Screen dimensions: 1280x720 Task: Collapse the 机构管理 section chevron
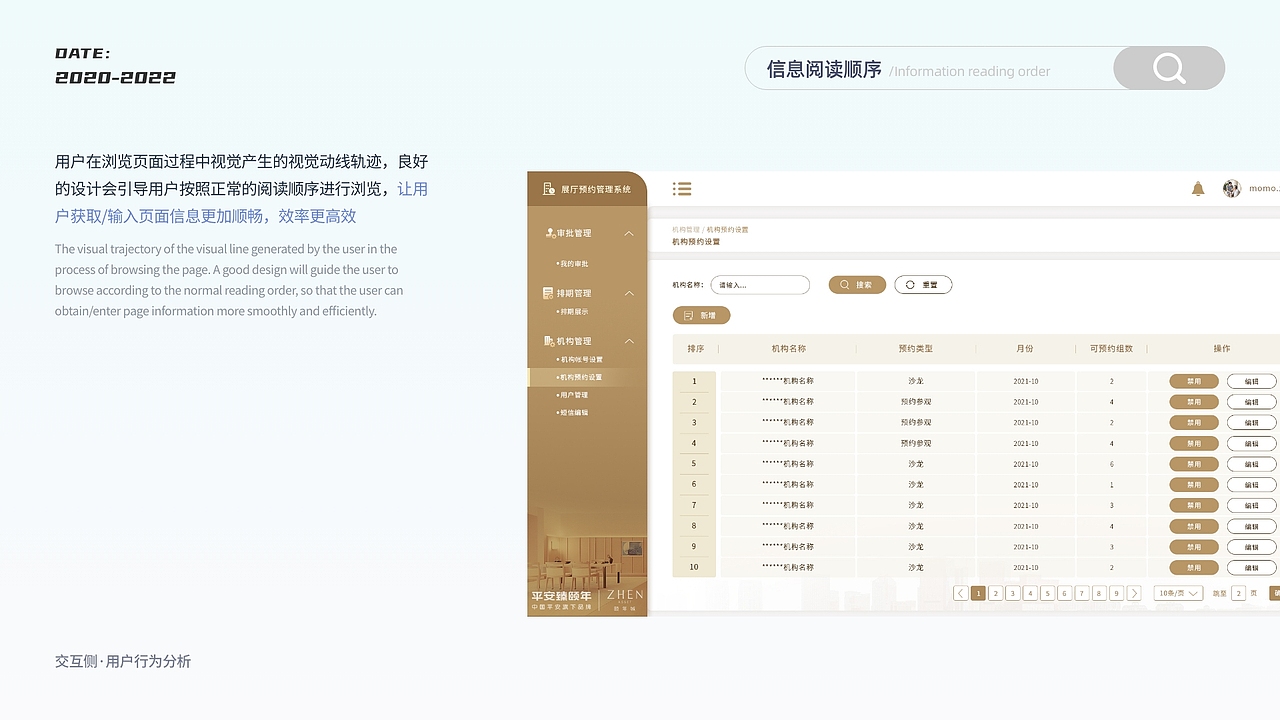pyautogui.click(x=629, y=341)
